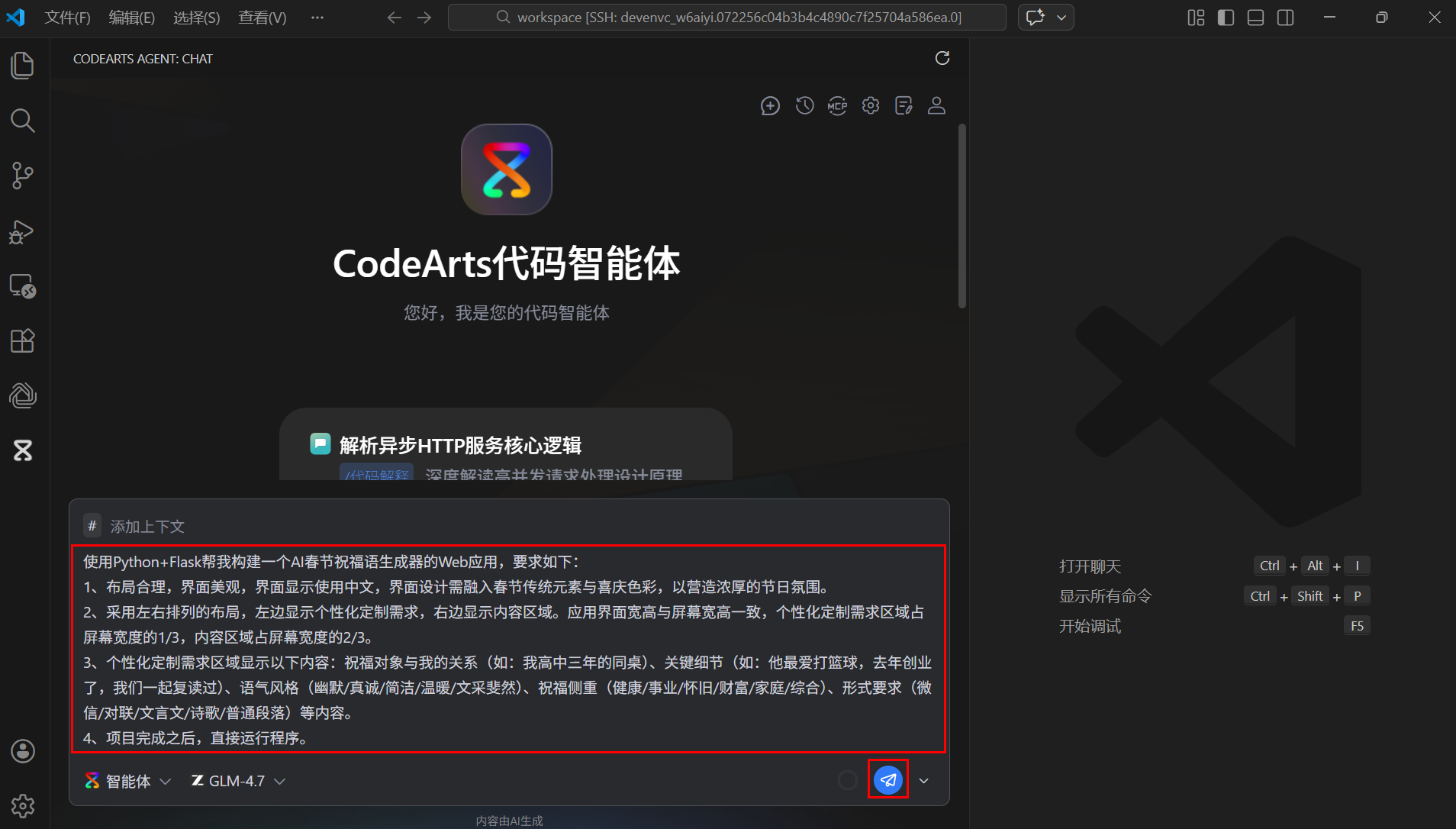The height and width of the screenshot is (829, 1456).
Task: Send the chat message
Action: pyautogui.click(x=888, y=780)
